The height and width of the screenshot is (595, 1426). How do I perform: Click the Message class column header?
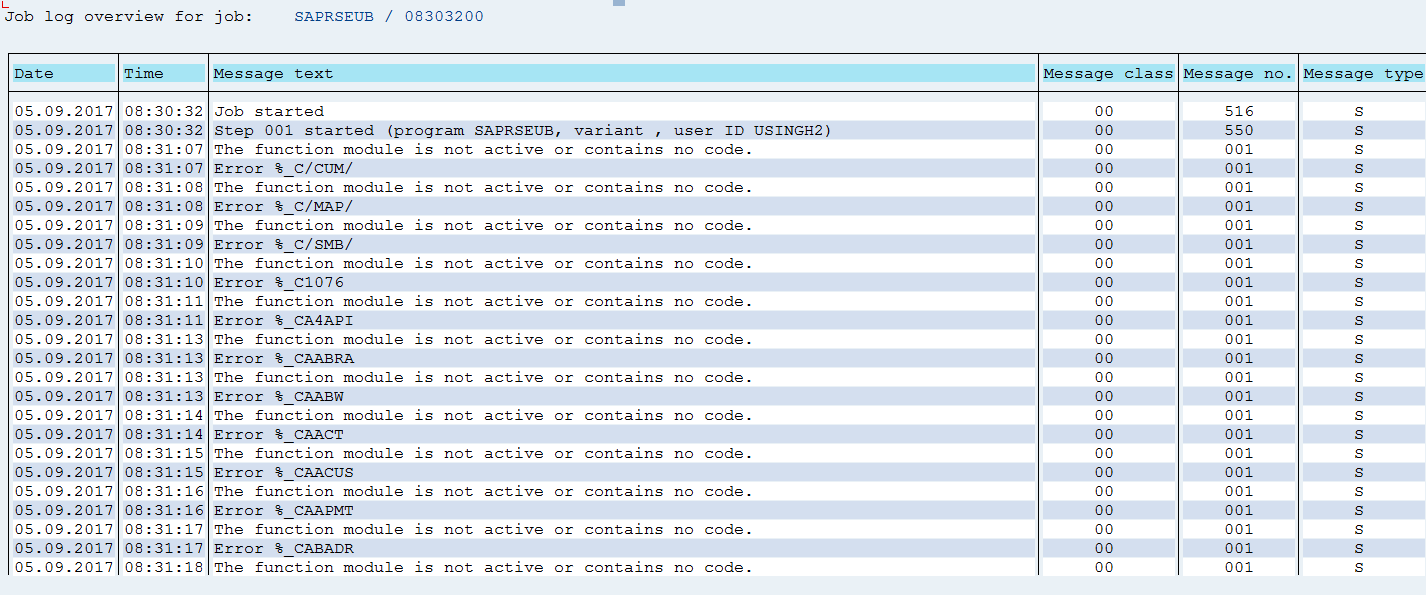pyautogui.click(x=1108, y=73)
